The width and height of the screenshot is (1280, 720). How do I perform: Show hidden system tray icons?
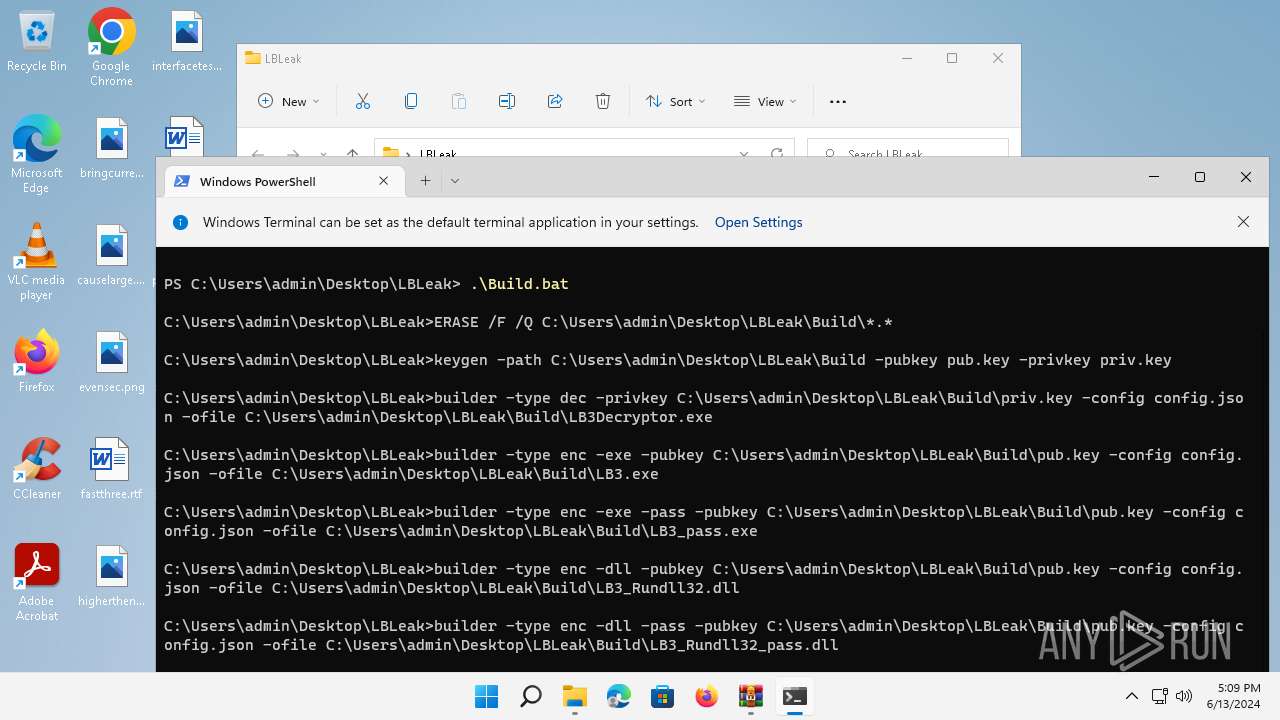pos(1132,696)
